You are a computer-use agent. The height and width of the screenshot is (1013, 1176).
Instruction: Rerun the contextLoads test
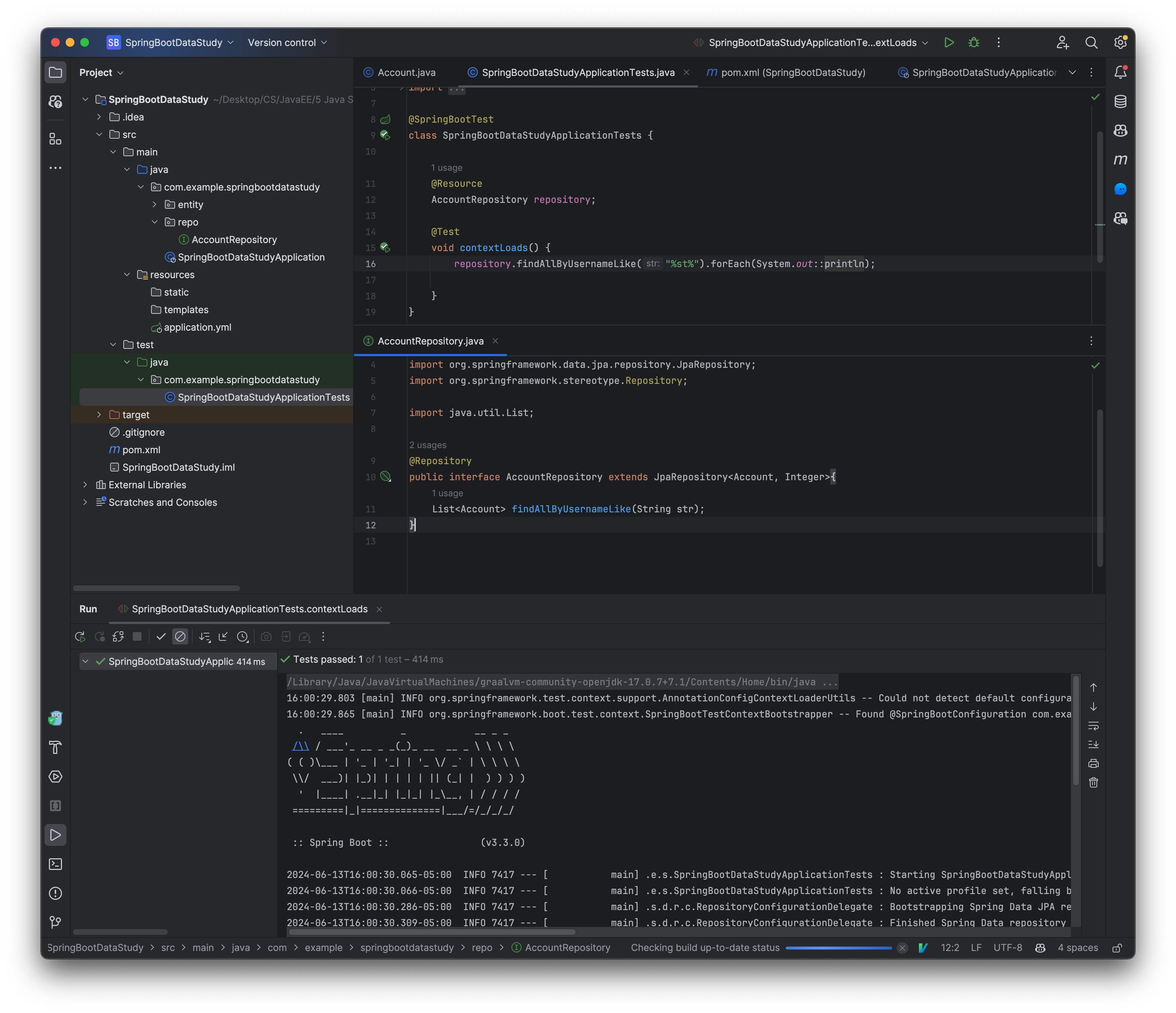tap(80, 636)
